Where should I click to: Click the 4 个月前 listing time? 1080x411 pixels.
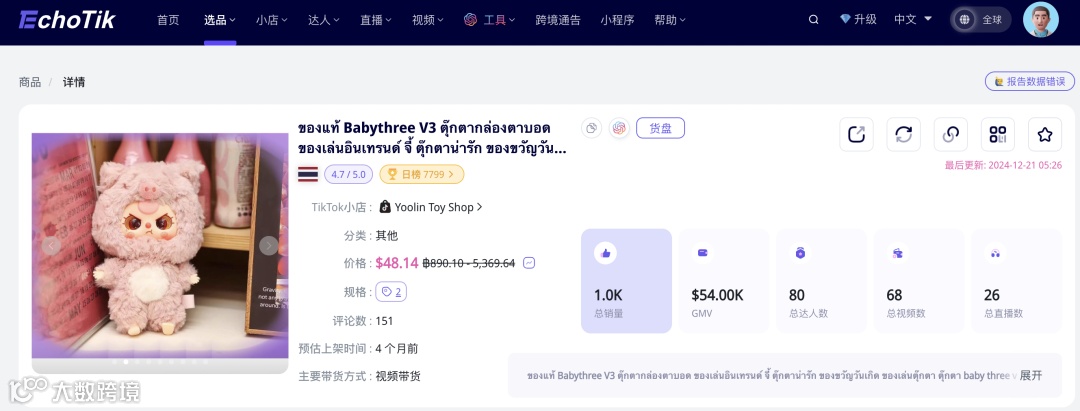click(397, 348)
